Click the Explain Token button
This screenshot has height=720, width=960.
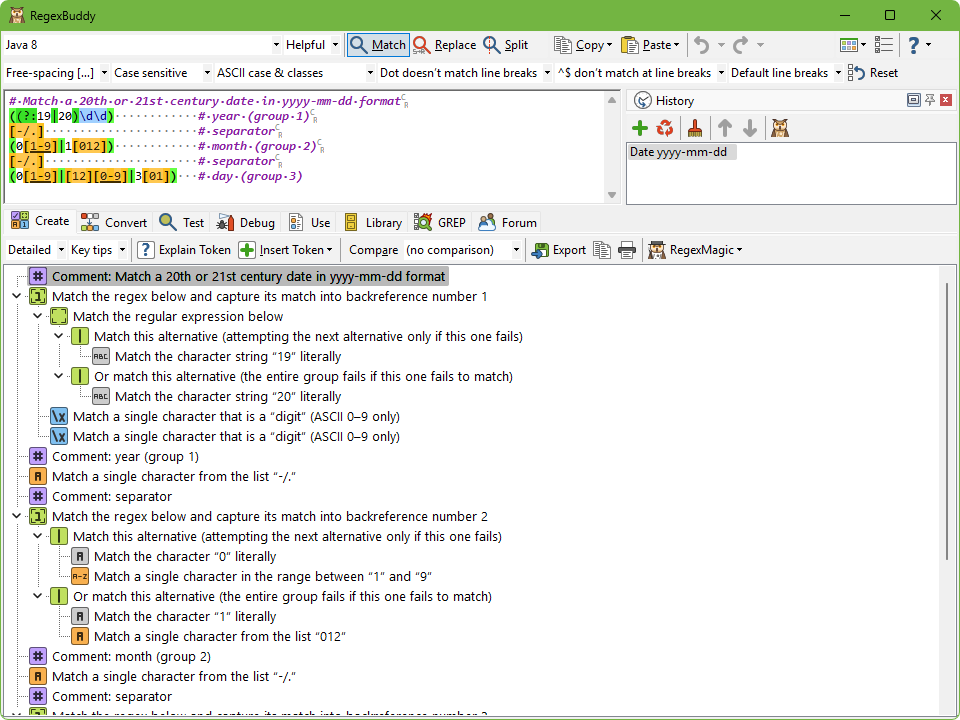[x=184, y=250]
